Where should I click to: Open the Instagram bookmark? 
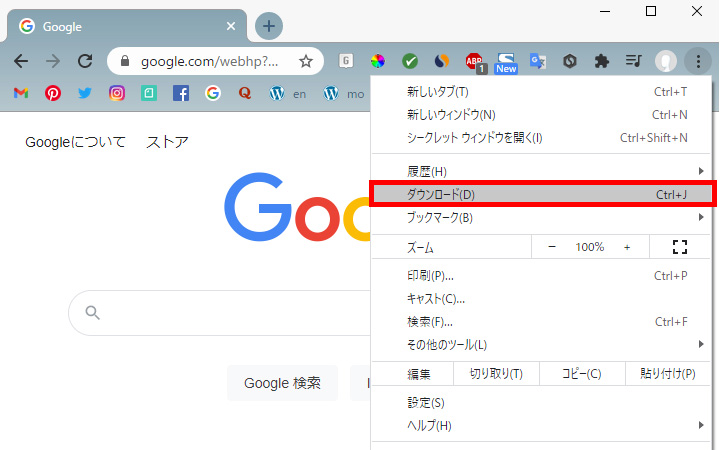pyautogui.click(x=117, y=93)
